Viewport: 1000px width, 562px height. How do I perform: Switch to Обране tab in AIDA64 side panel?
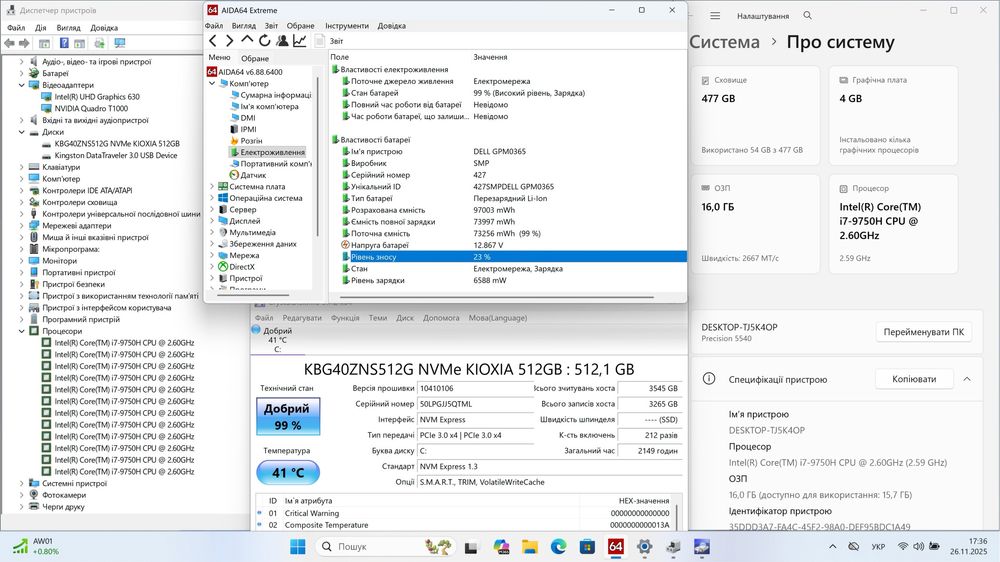pyautogui.click(x=254, y=58)
